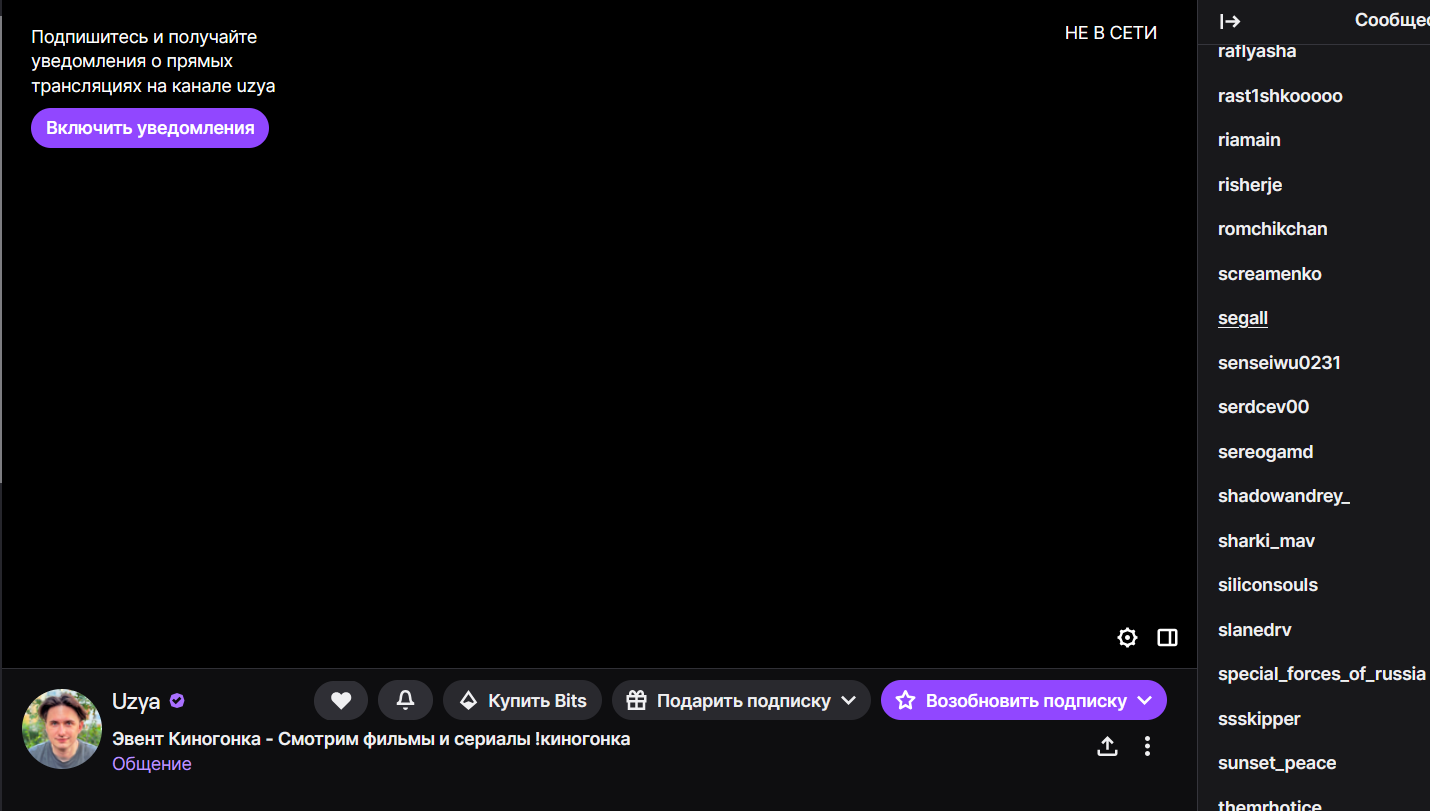Click the verified badge next to Uzya

[177, 701]
